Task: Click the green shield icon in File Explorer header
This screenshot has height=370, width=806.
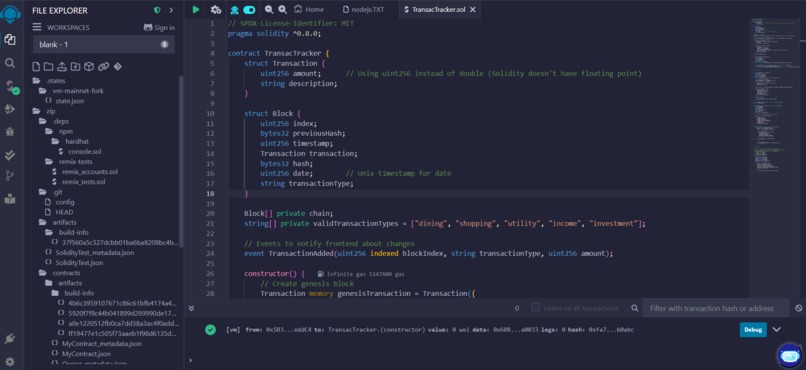Action: [x=157, y=10]
